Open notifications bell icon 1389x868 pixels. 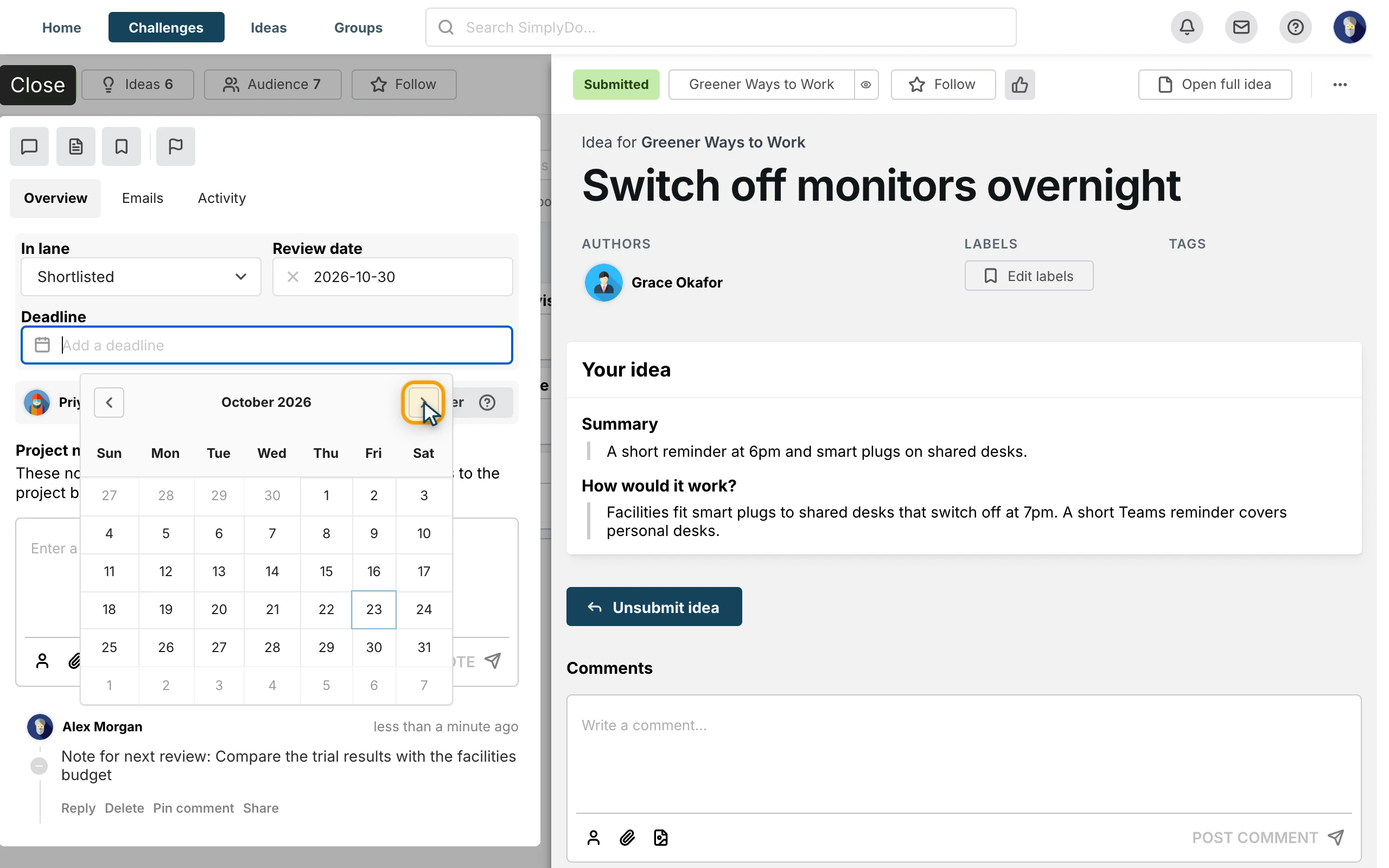[x=1187, y=27]
